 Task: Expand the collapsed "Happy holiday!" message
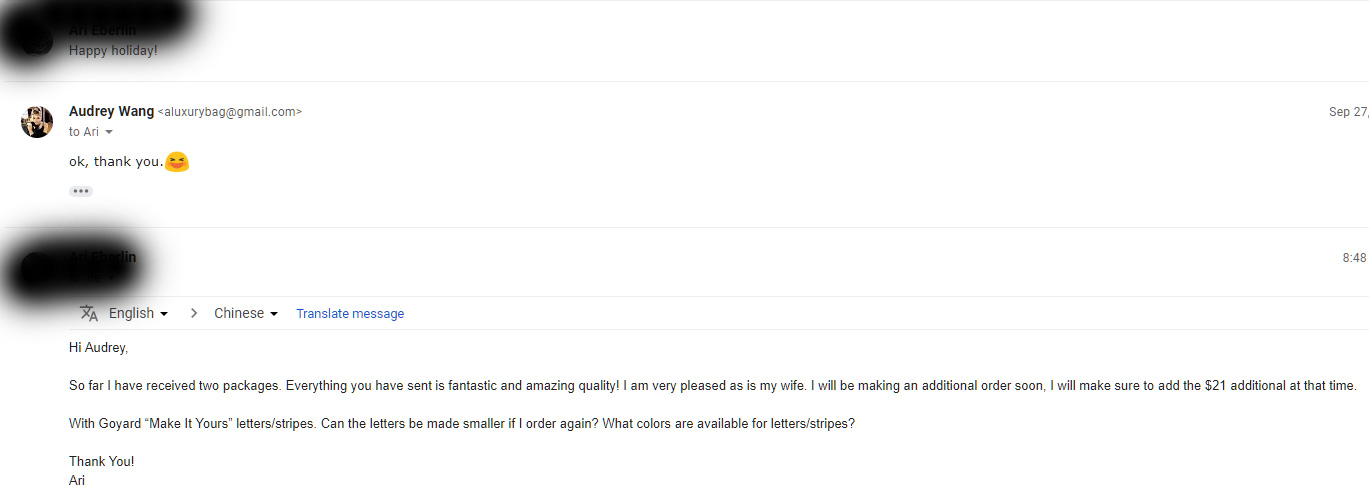click(x=113, y=50)
